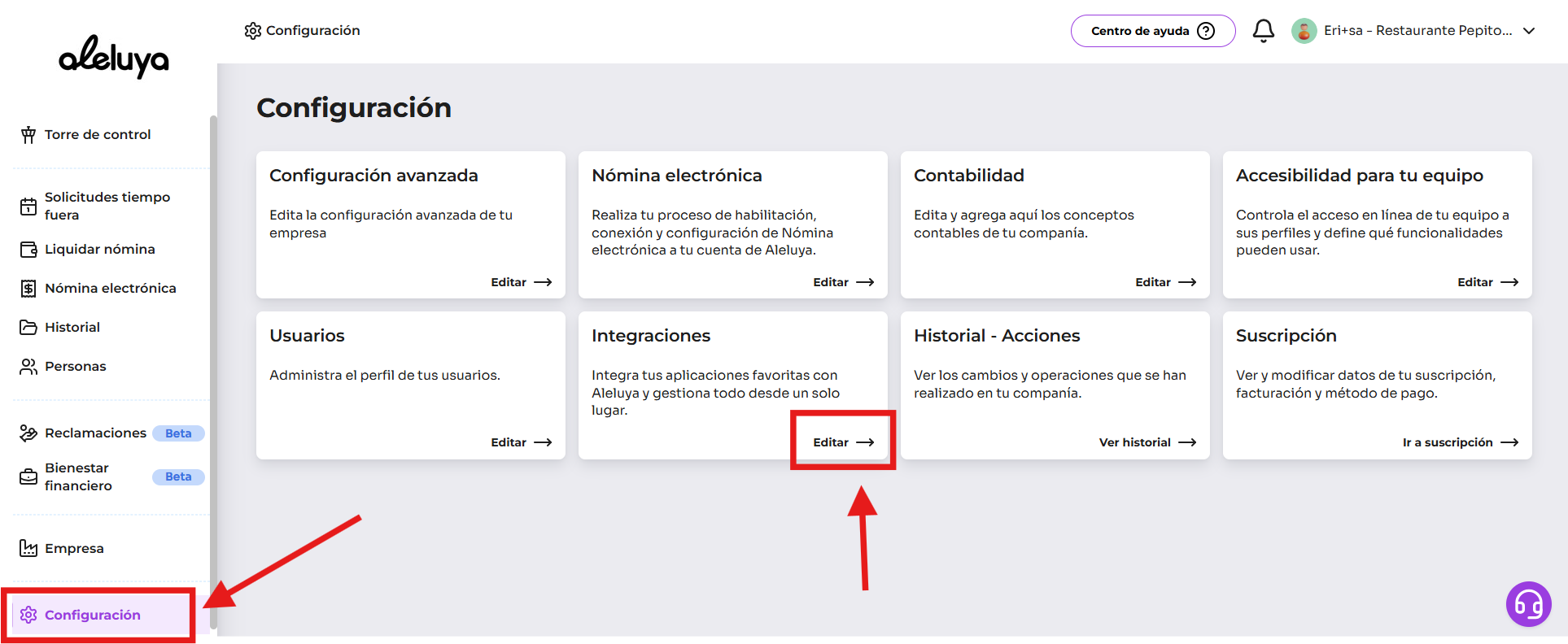Click Ir a suscripción link
This screenshot has height=644, width=1568.
tap(1461, 442)
